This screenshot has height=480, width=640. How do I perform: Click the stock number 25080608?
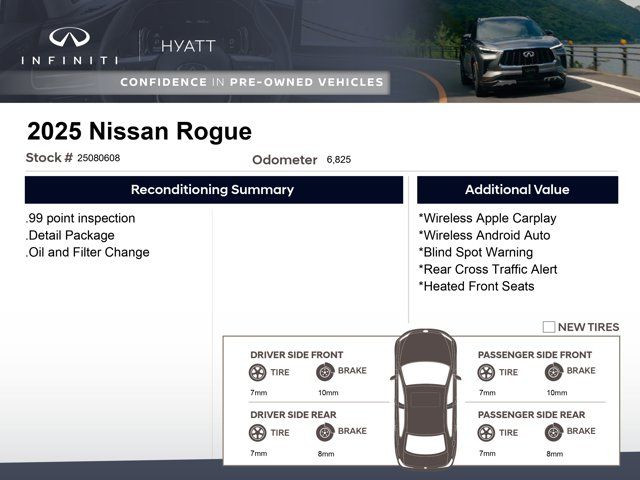(98, 158)
